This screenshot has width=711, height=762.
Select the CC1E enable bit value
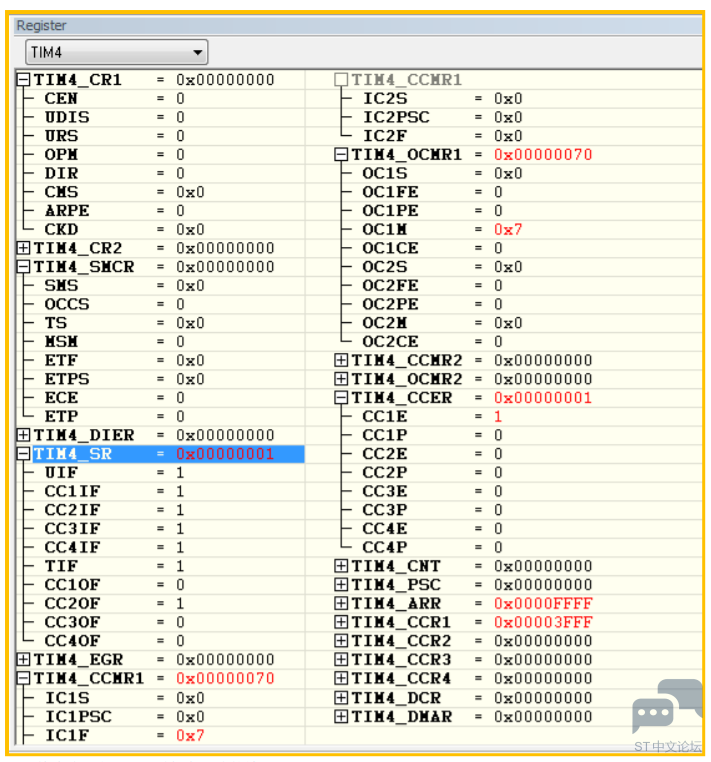coord(498,416)
